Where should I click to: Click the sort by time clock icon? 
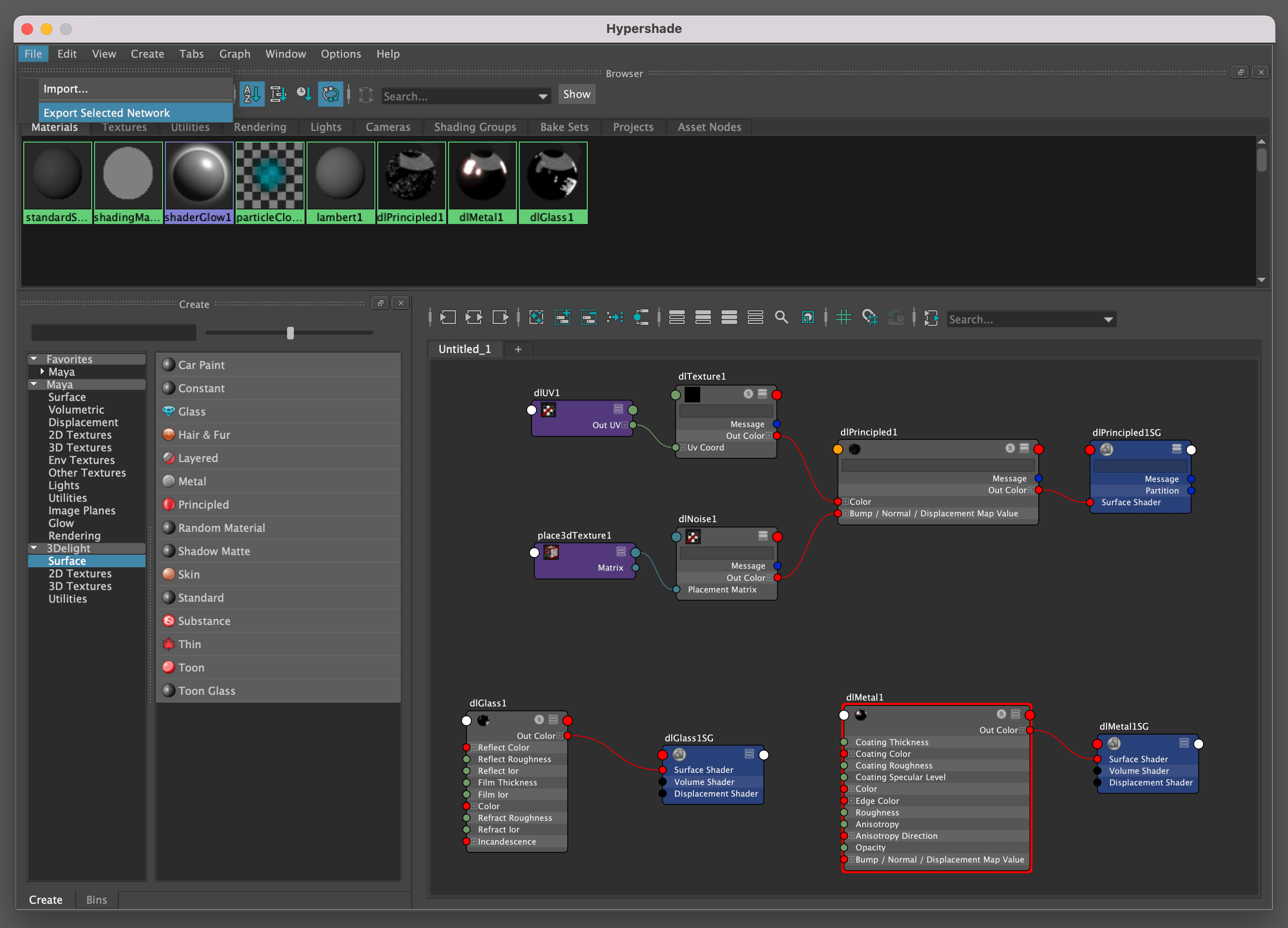coord(304,94)
